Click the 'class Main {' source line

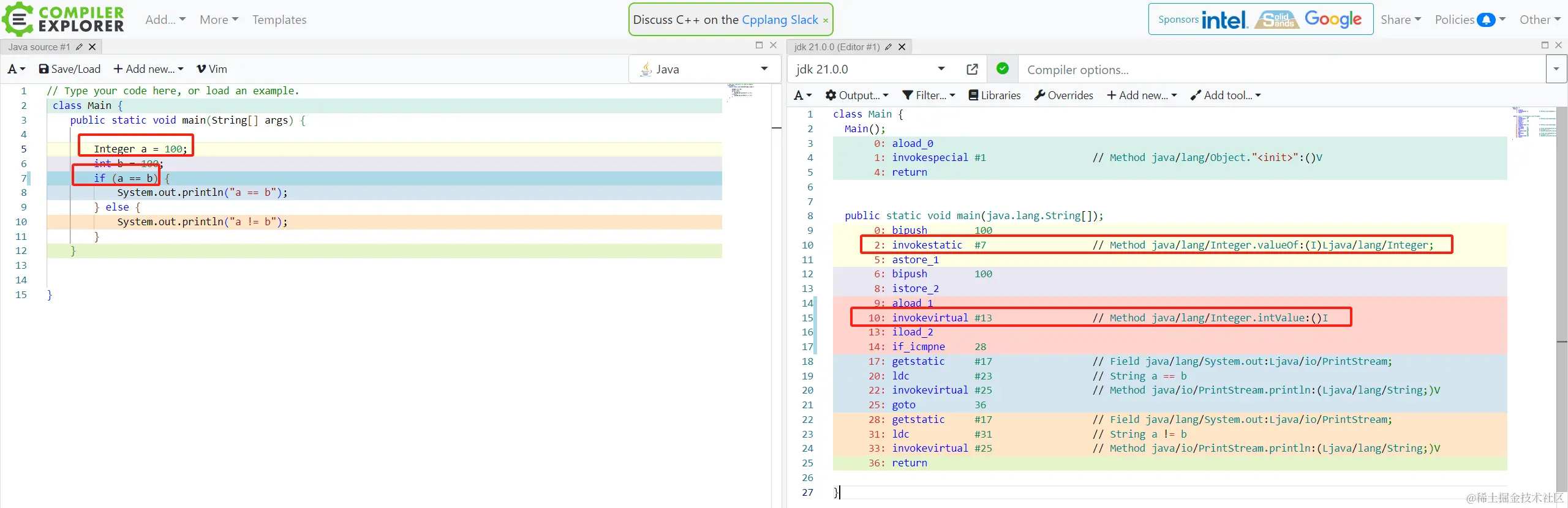pyautogui.click(x=88, y=105)
